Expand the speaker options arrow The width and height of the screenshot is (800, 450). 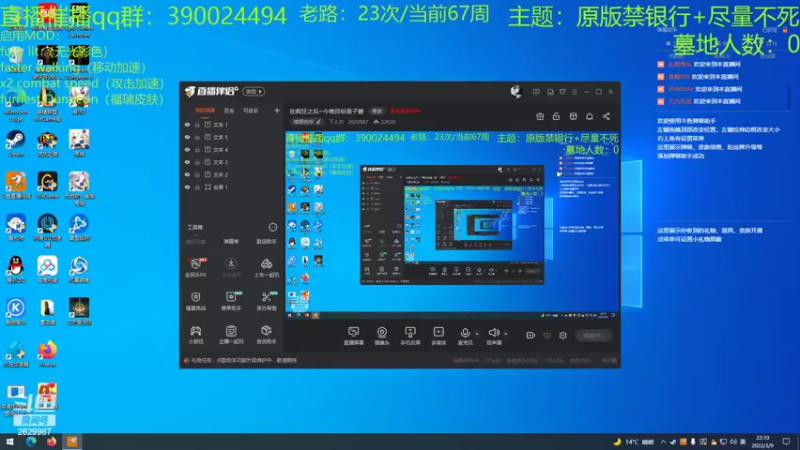pos(506,334)
